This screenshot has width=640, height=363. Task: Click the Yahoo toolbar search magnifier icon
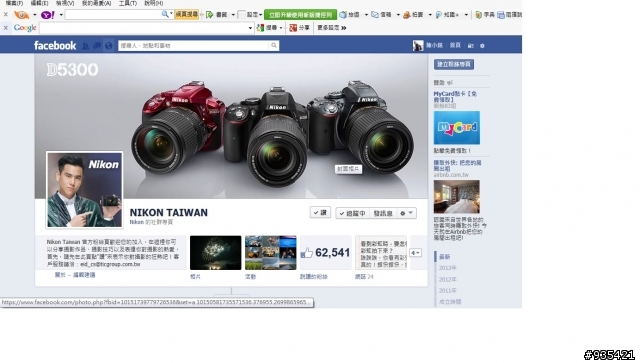click(x=164, y=14)
